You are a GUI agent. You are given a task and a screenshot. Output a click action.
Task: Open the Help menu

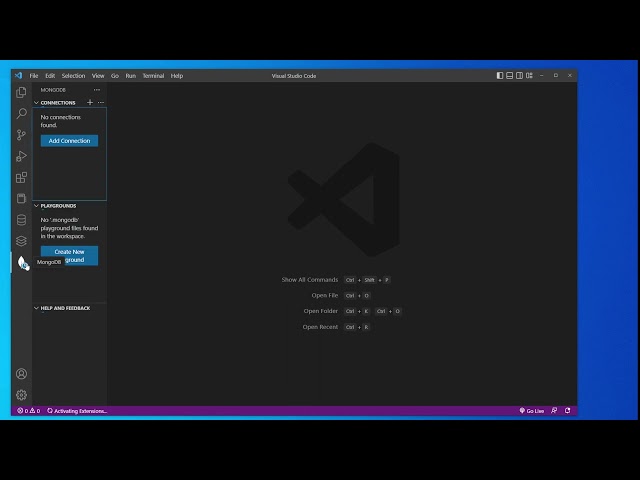pos(177,76)
